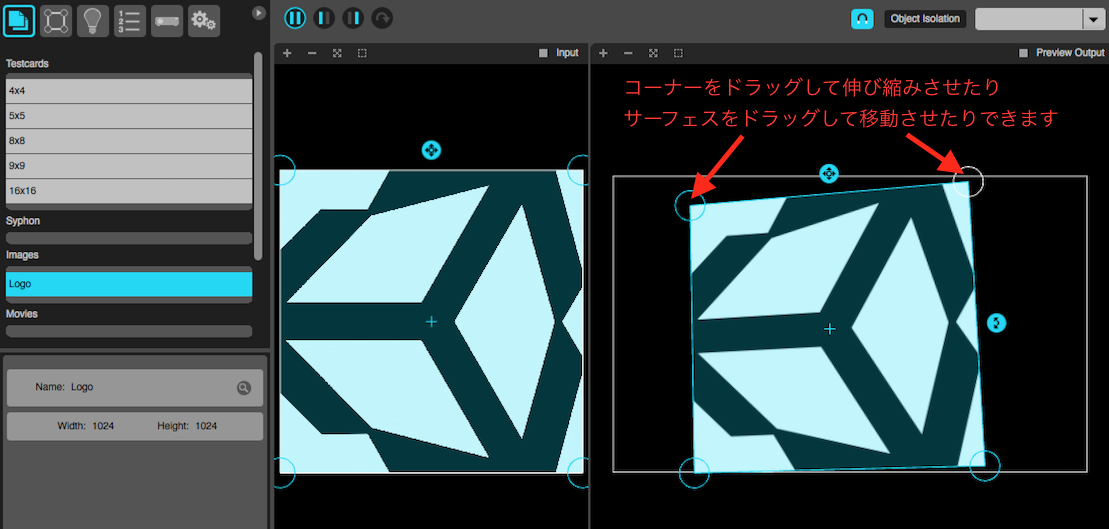The image size is (1109, 529).
Task: Select the left-bar view mode button
Action: point(324,18)
